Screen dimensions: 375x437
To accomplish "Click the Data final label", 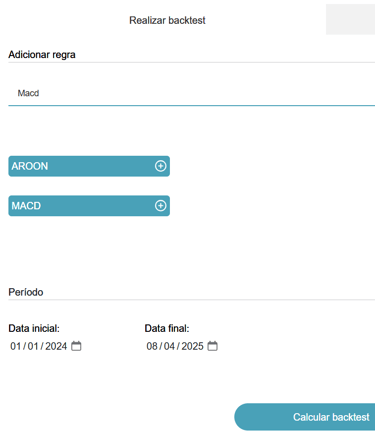I will (167, 328).
